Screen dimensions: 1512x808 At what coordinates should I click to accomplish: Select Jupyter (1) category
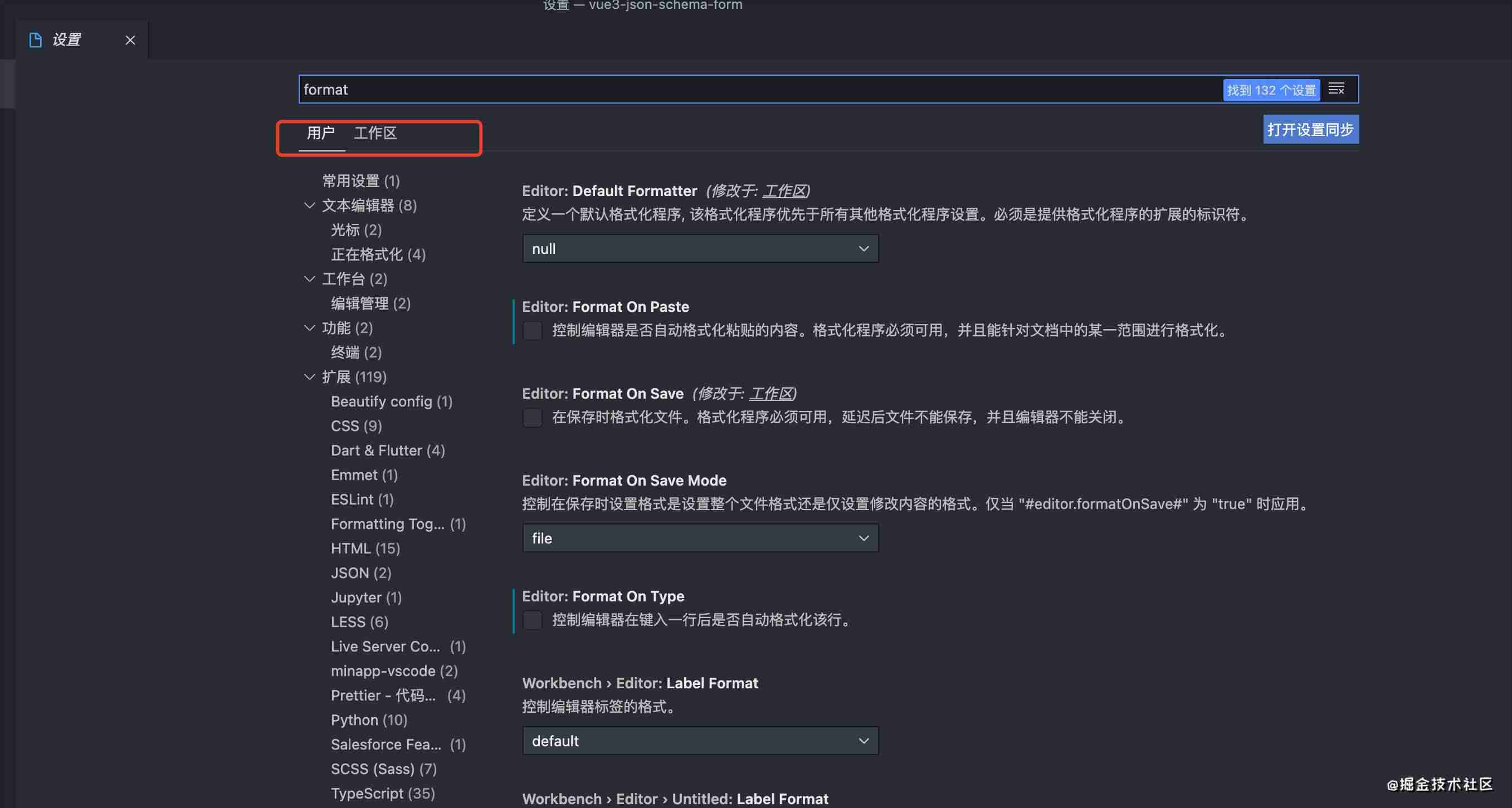[366, 598]
